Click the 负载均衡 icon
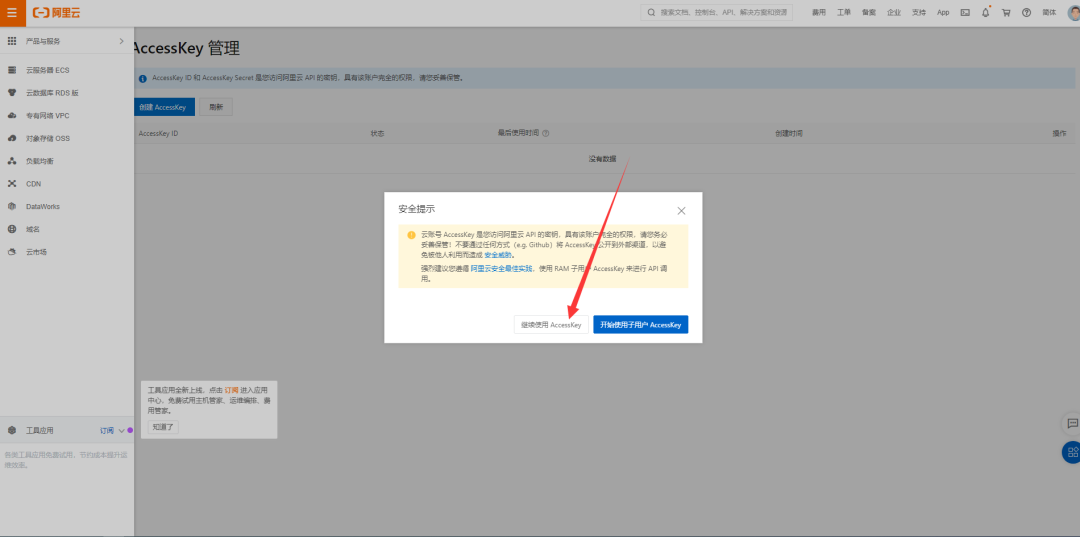 (x=12, y=161)
